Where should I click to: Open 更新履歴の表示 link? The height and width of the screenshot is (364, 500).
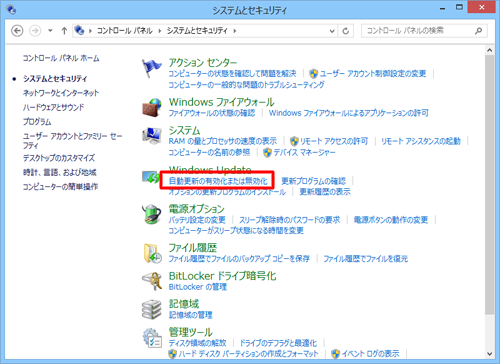click(x=325, y=192)
